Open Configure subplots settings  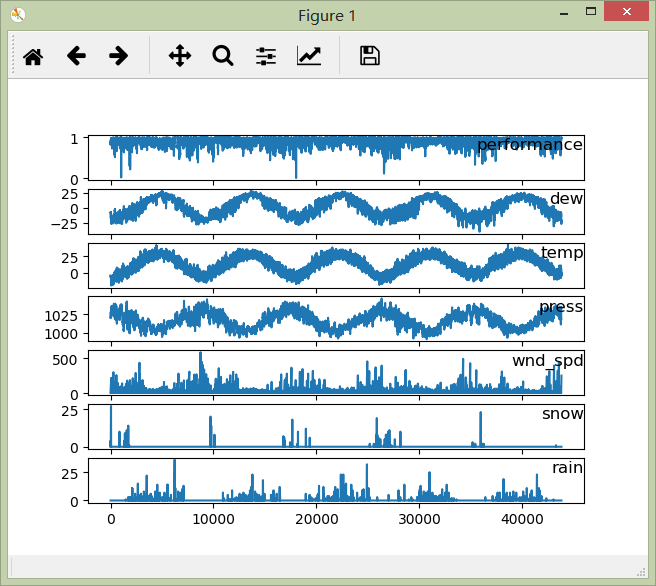pos(266,56)
